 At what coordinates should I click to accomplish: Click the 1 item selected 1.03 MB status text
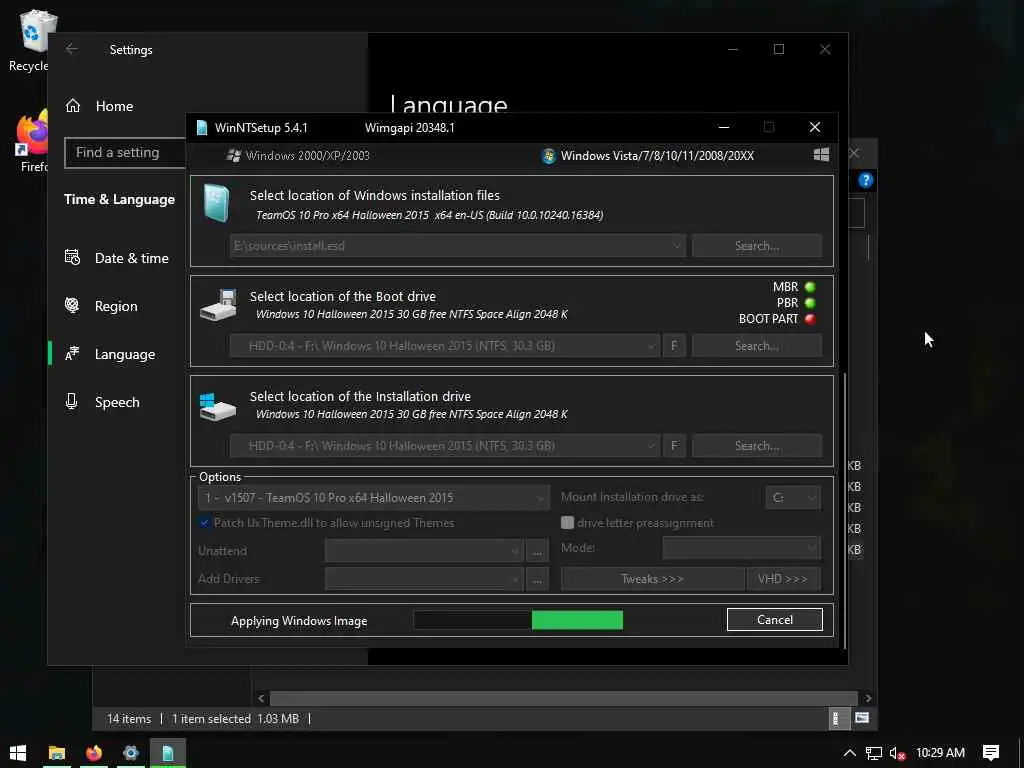236,718
